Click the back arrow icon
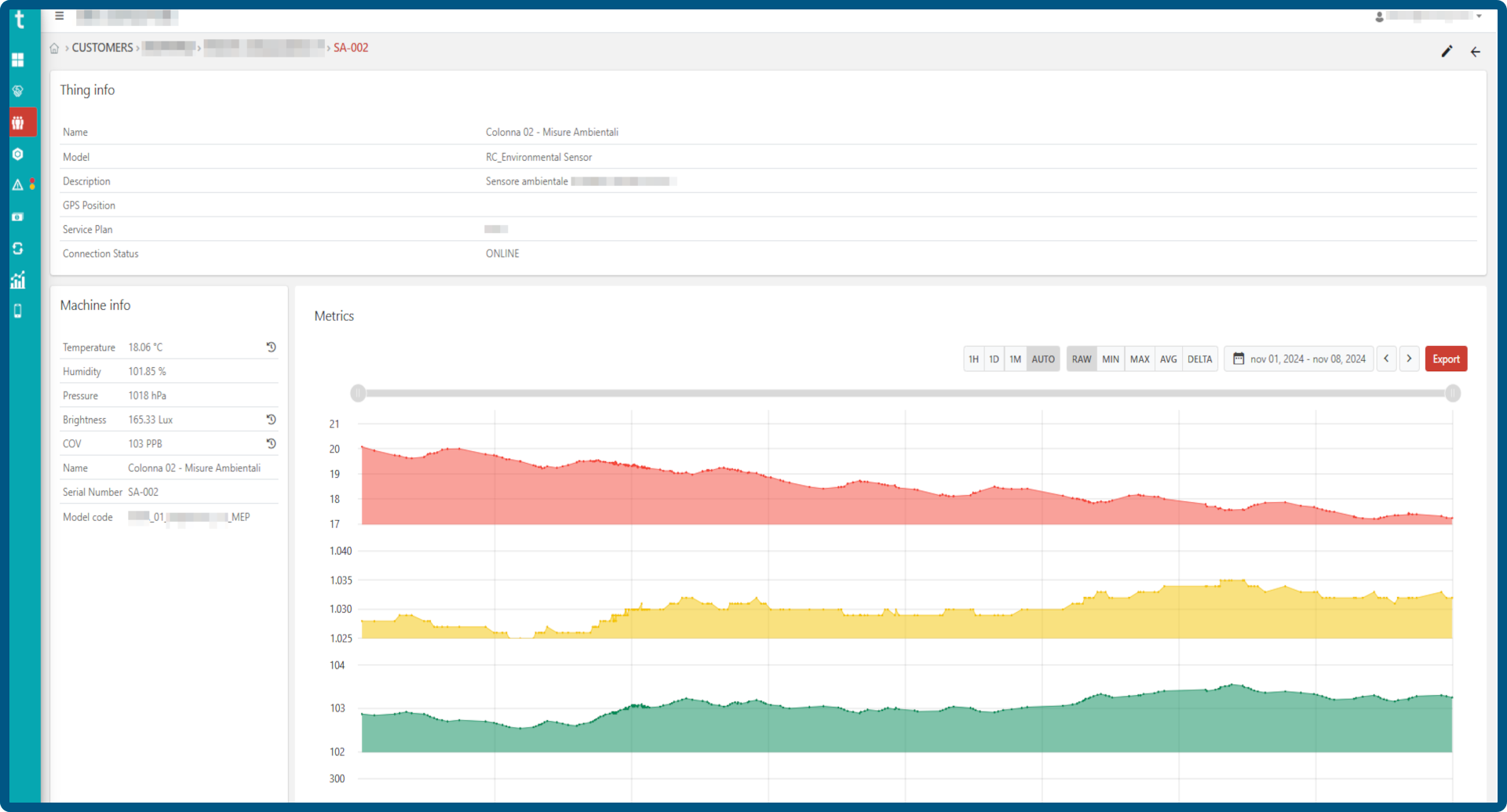1507x812 pixels. pyautogui.click(x=1476, y=52)
